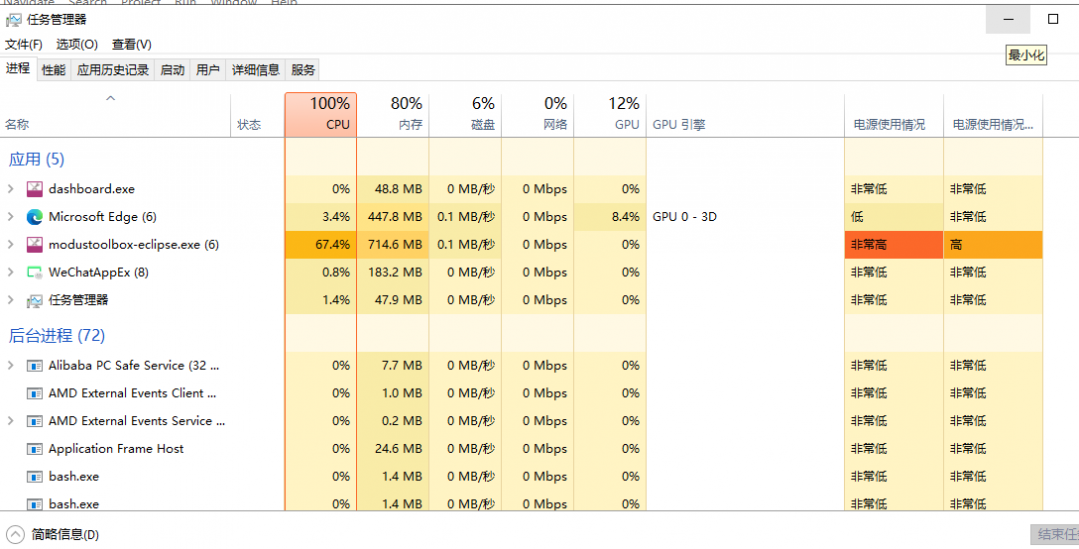
Task: Expand modustoolbox-eclipse.exe (6) process group
Action: tap(10, 244)
